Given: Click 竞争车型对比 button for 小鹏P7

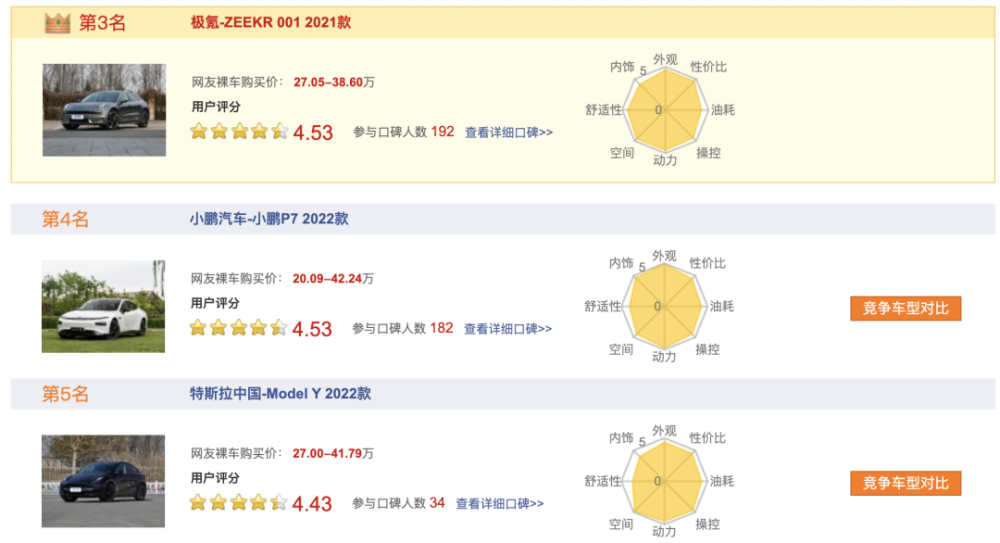Looking at the screenshot, I should click(x=905, y=307).
